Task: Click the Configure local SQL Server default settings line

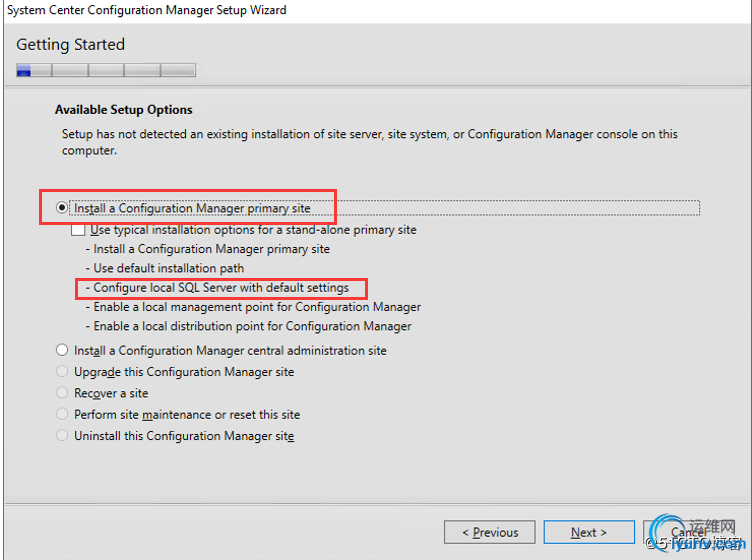Action: (x=217, y=288)
